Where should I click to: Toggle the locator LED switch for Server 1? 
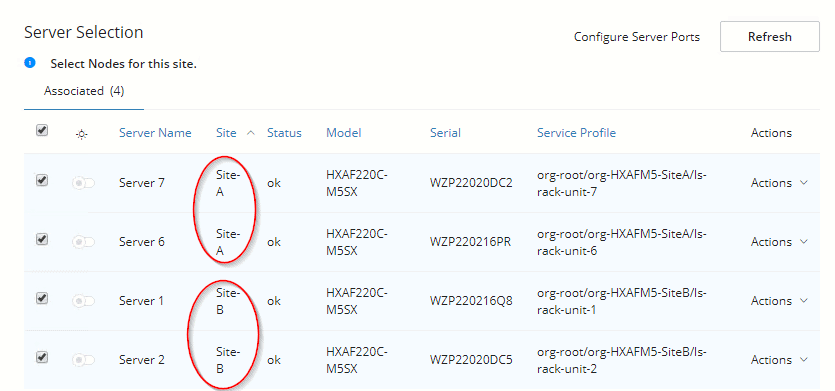83,302
